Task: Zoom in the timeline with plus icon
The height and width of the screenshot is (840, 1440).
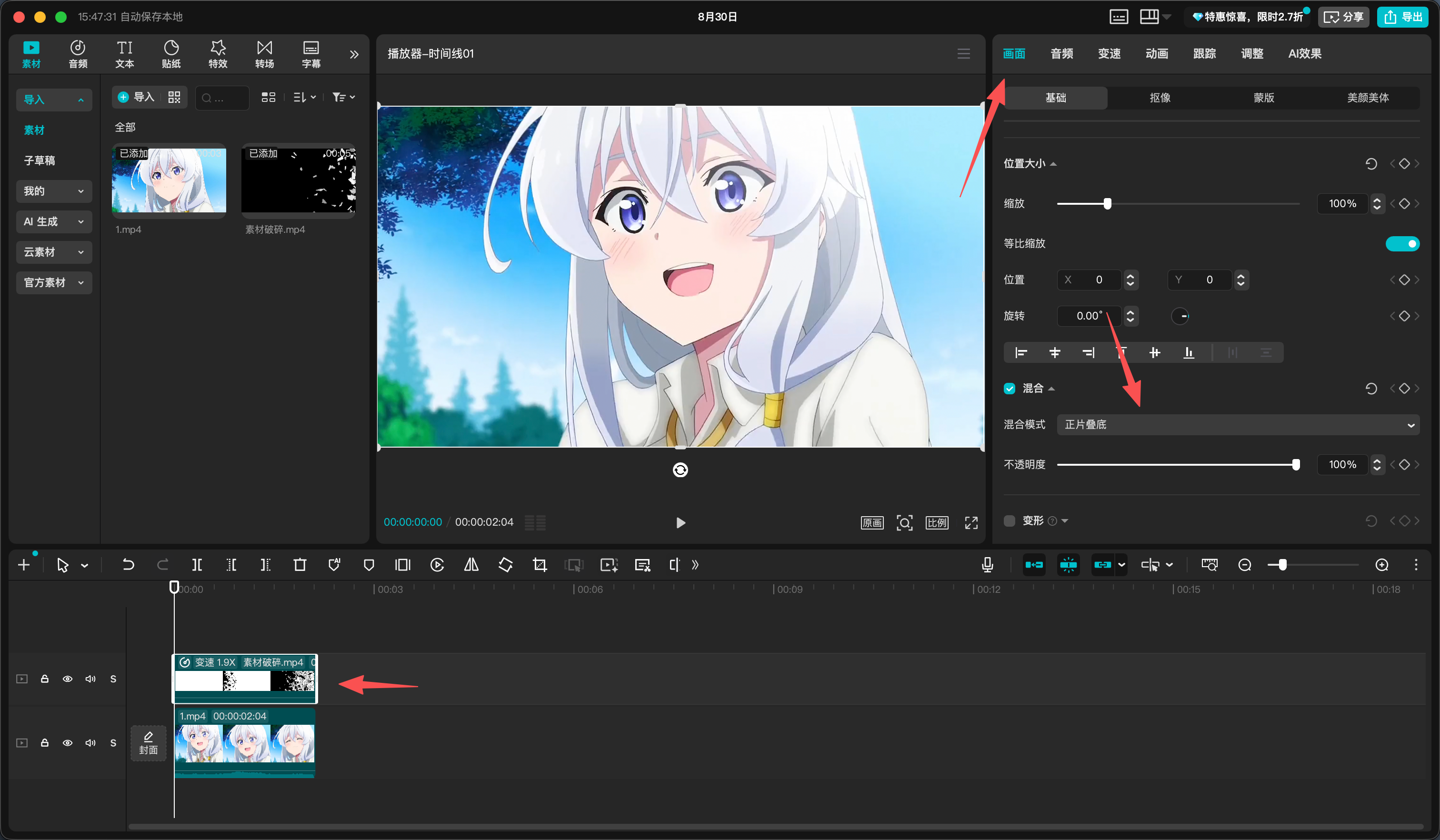Action: [x=1382, y=565]
